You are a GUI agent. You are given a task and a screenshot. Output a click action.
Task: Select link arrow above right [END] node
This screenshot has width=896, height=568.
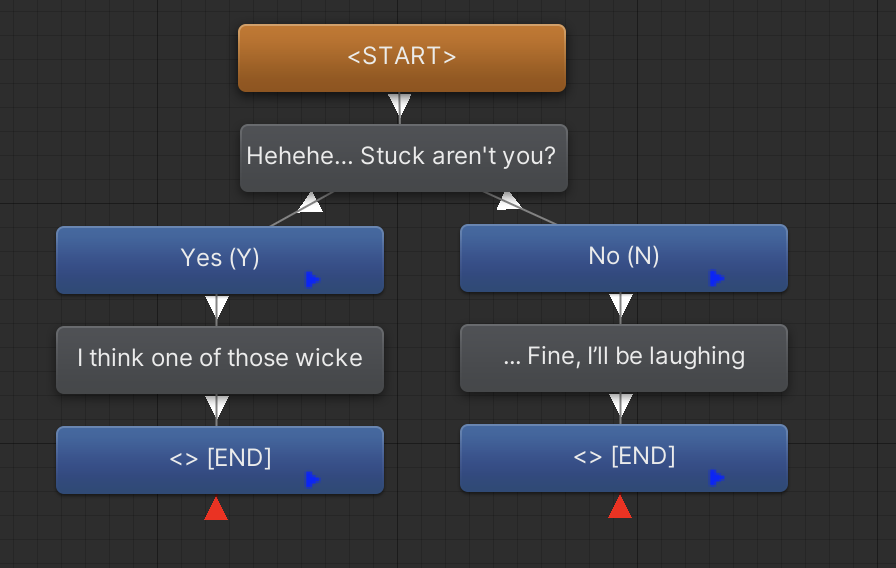(x=621, y=405)
